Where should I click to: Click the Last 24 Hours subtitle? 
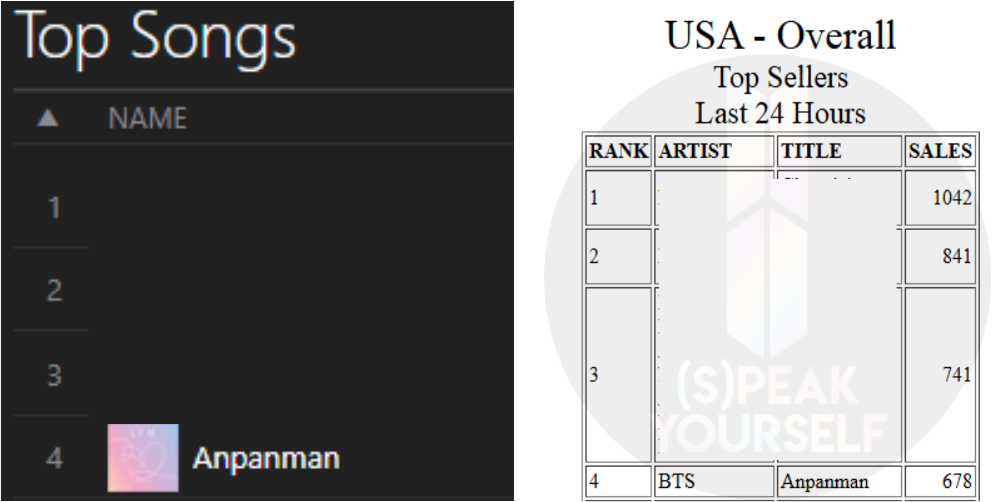point(780,113)
